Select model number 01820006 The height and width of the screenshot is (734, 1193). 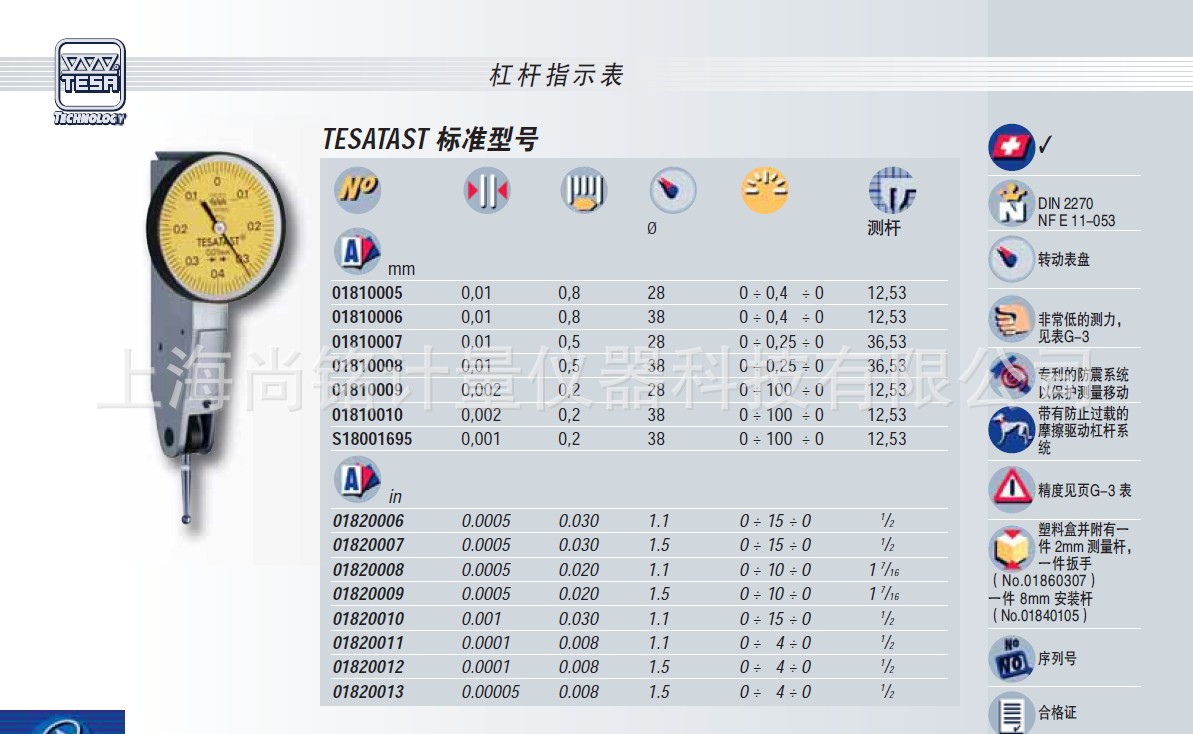pyautogui.click(x=368, y=521)
